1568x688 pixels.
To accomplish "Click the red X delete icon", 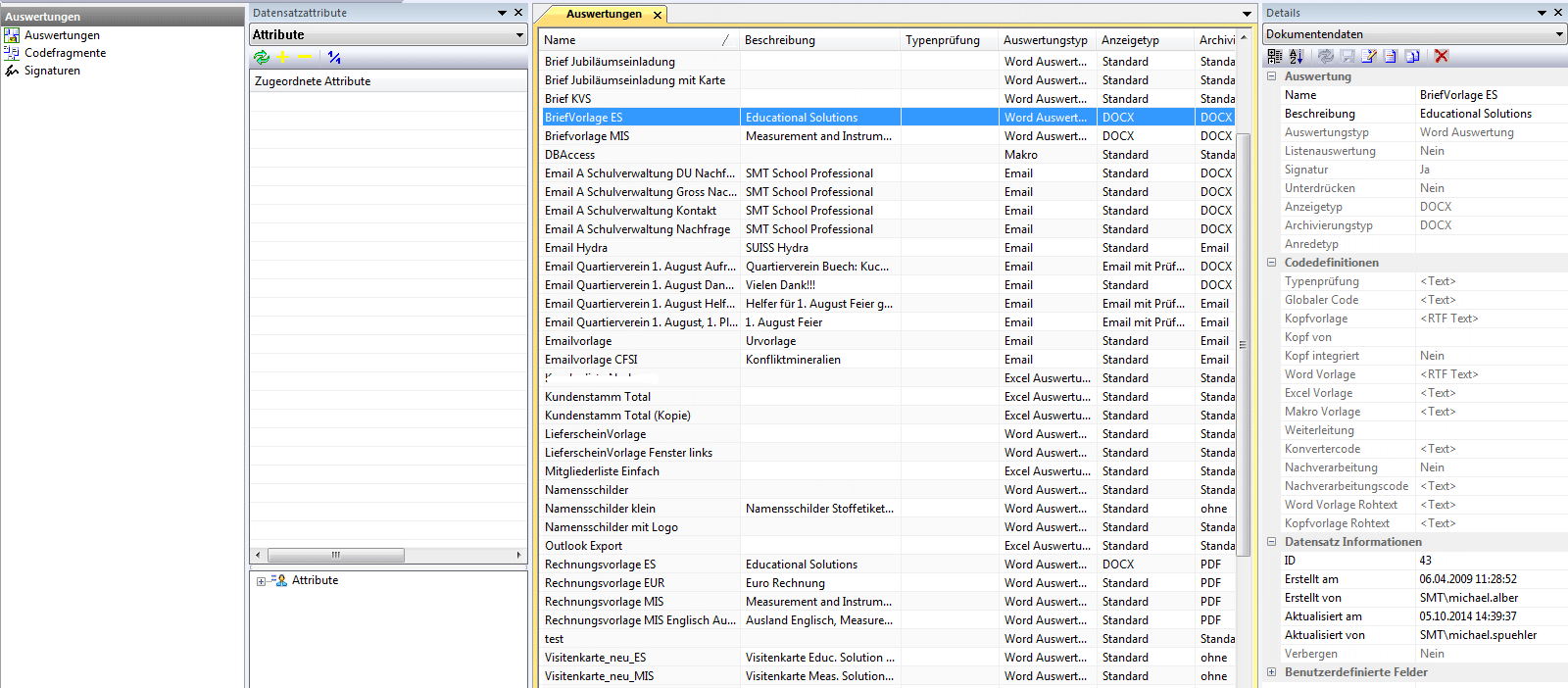I will pyautogui.click(x=1442, y=57).
